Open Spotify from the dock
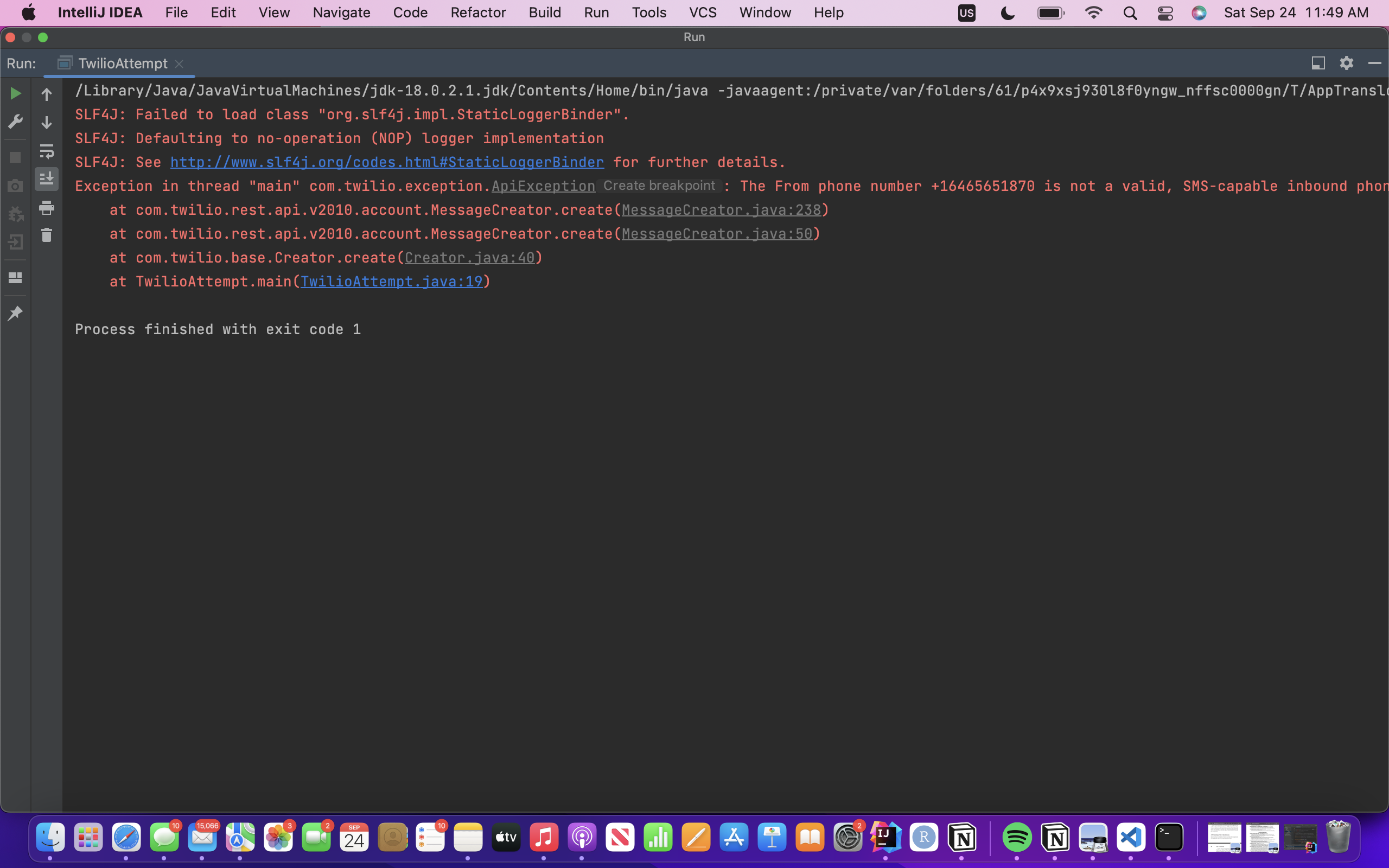1389x868 pixels. pyautogui.click(x=1016, y=838)
